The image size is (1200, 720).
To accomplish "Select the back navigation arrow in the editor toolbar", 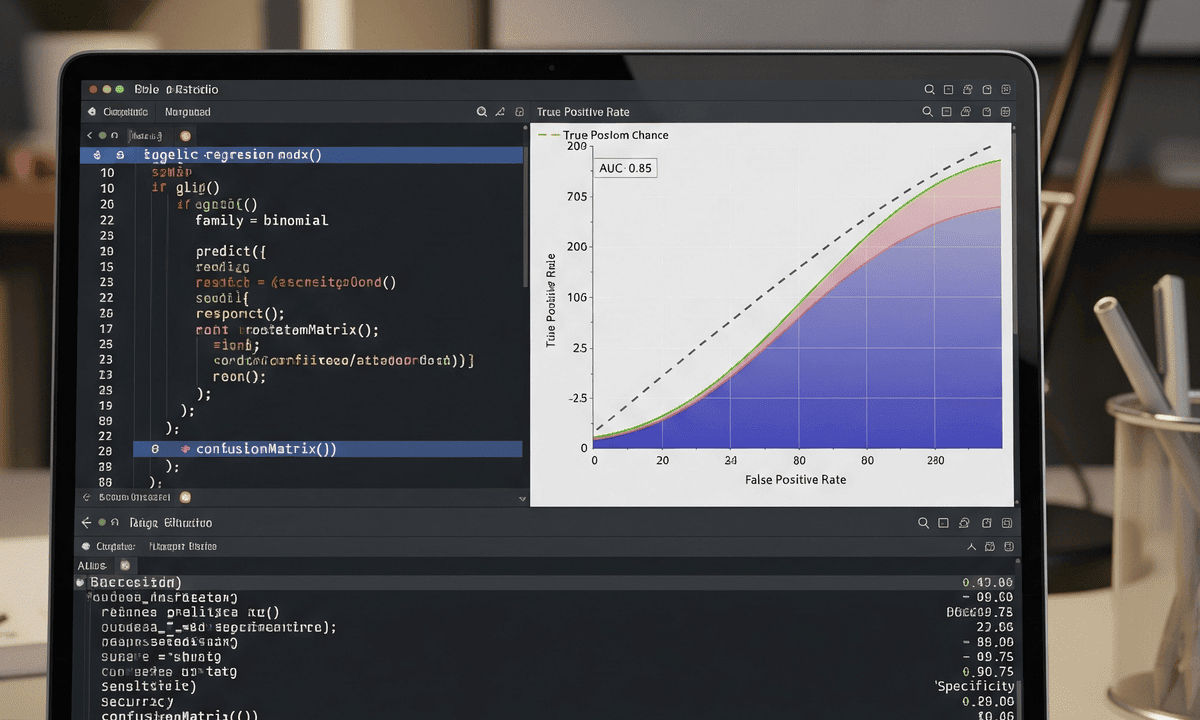I will pos(88,134).
